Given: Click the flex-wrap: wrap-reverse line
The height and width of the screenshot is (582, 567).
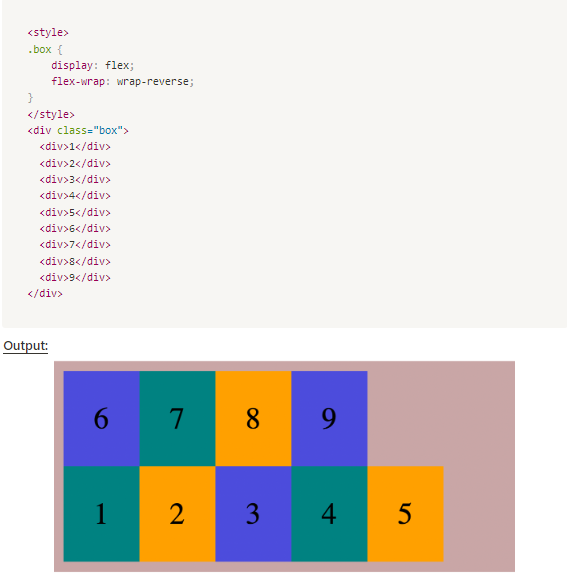Looking at the screenshot, I should [123, 81].
